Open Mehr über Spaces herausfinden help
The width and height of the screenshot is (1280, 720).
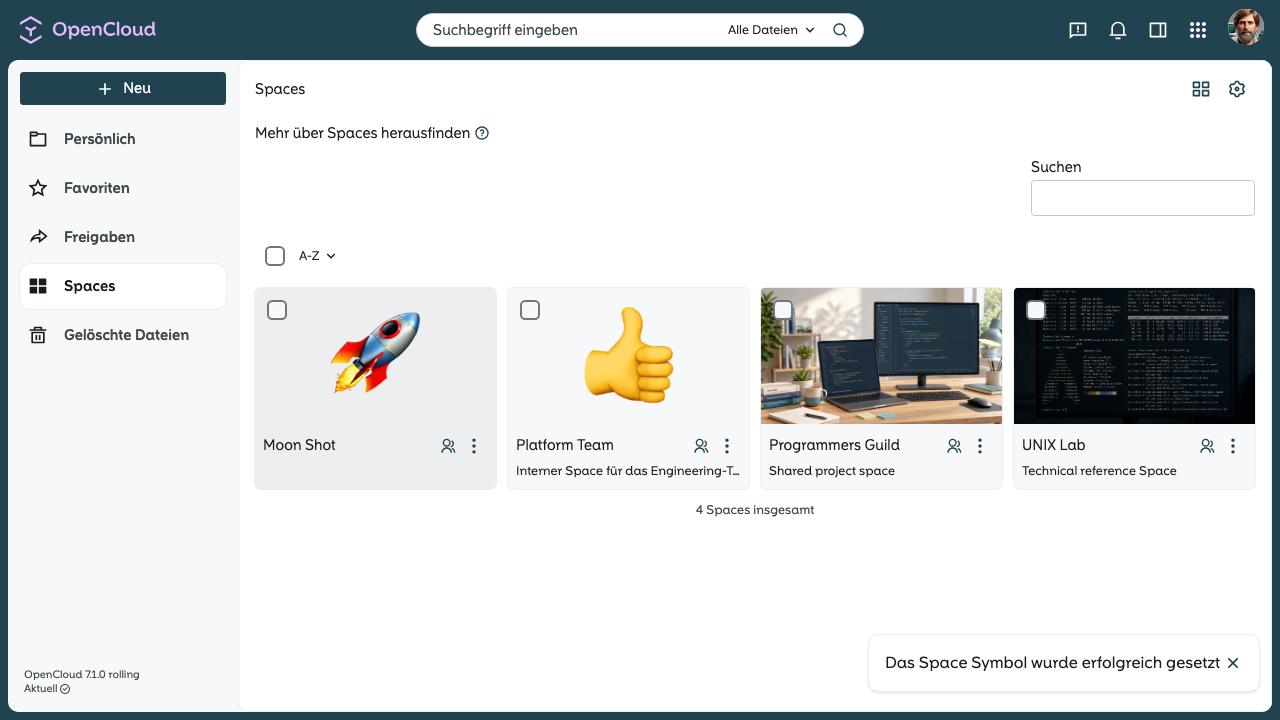(482, 133)
